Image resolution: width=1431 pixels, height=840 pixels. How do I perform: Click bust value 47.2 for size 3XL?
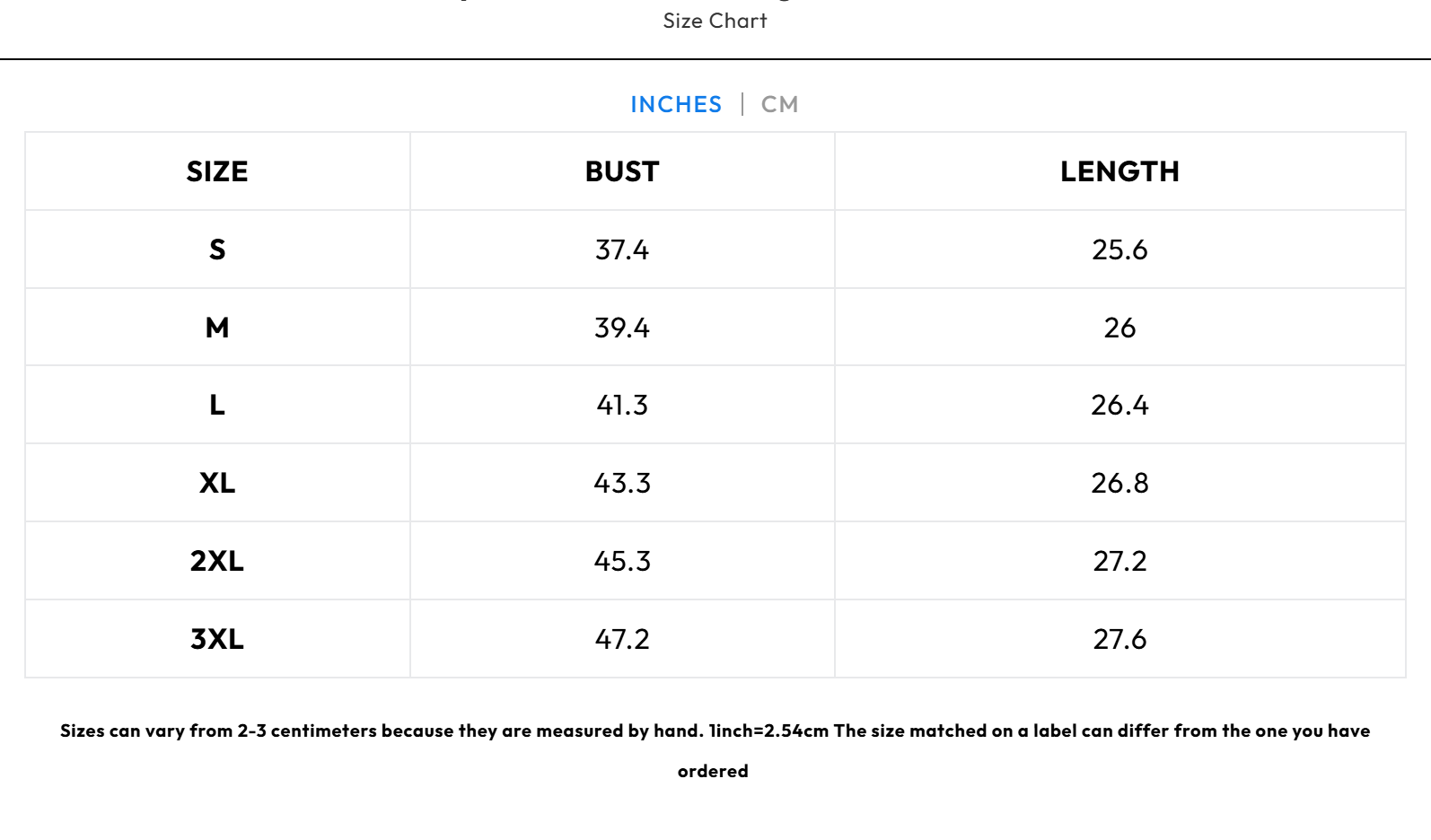point(622,639)
